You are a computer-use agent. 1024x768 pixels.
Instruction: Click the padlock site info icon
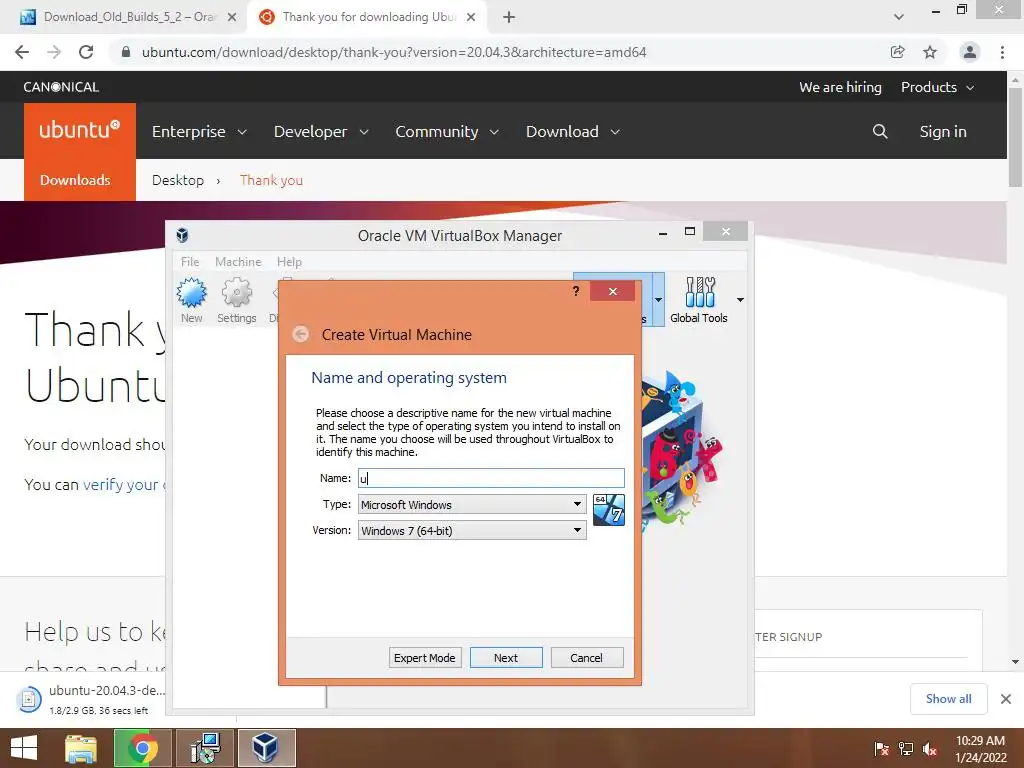click(126, 52)
